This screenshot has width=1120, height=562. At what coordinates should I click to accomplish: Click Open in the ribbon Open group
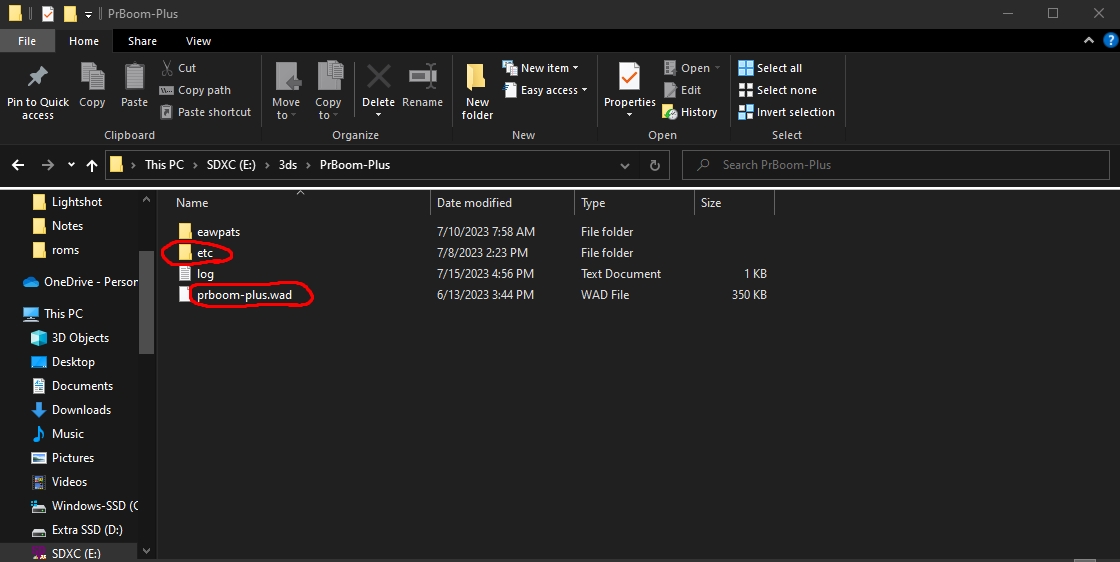pyautogui.click(x=691, y=68)
